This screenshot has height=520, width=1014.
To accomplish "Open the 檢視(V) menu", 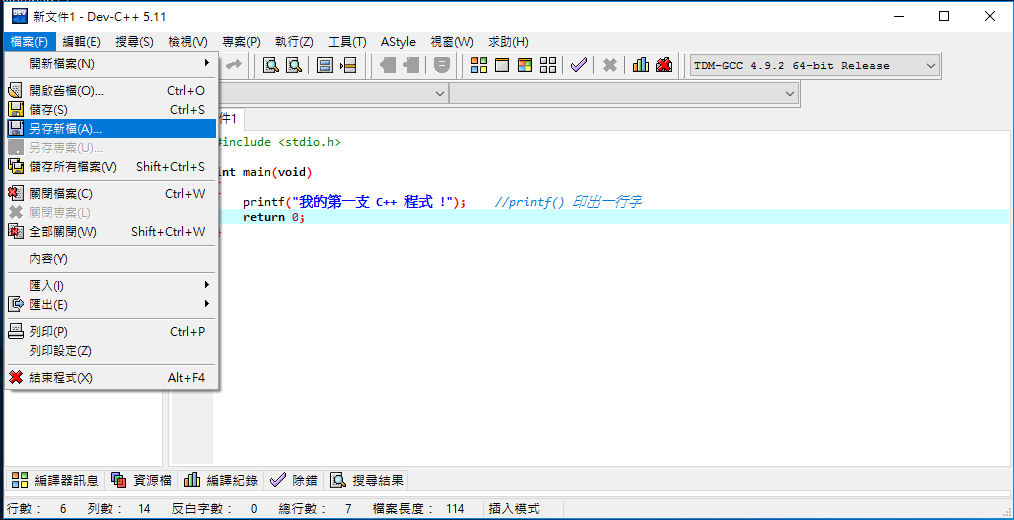I will click(188, 42).
